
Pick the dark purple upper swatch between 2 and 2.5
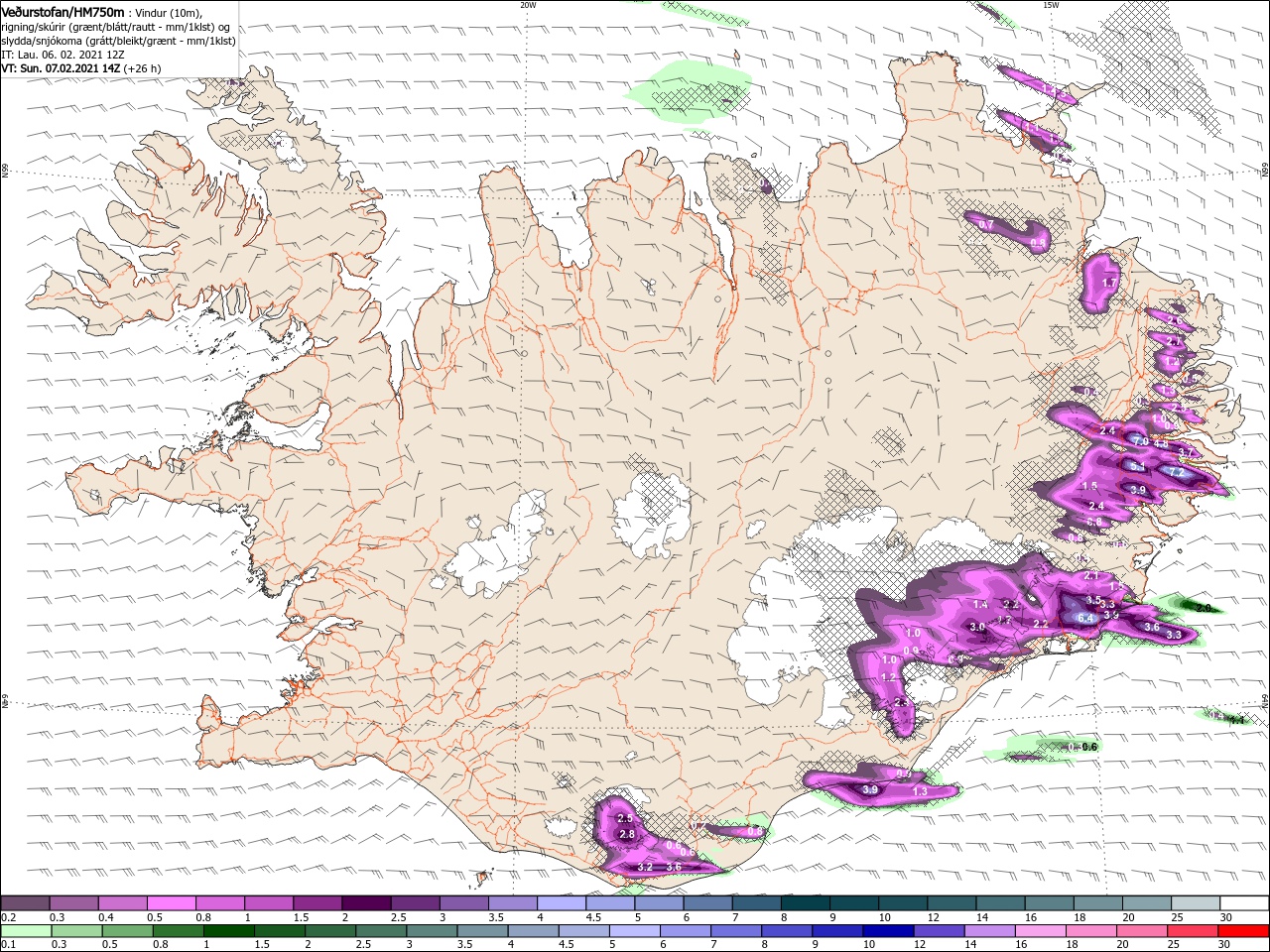(x=366, y=903)
